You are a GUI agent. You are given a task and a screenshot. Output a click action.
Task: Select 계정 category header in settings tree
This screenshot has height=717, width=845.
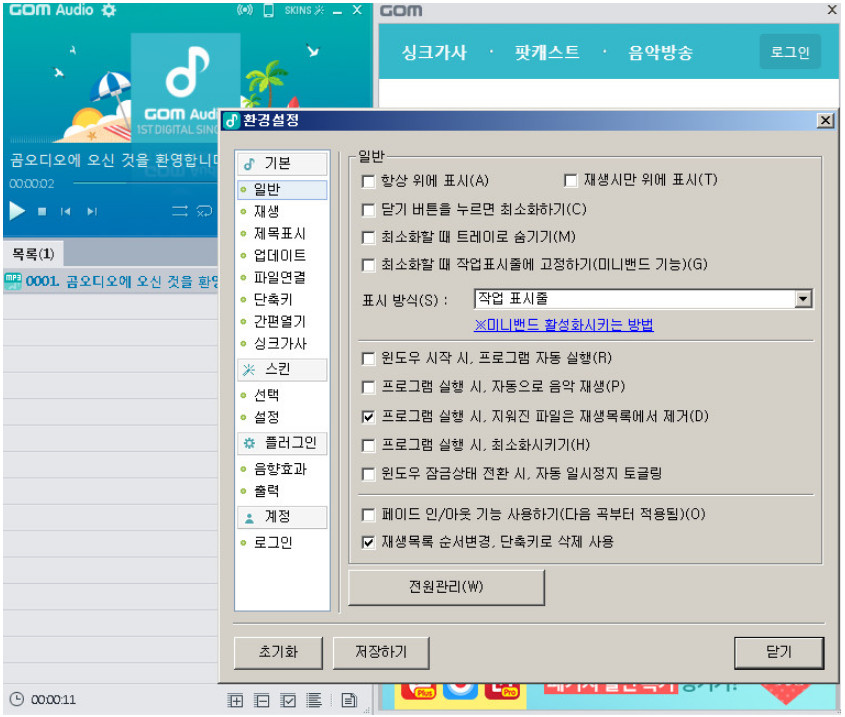(282, 517)
